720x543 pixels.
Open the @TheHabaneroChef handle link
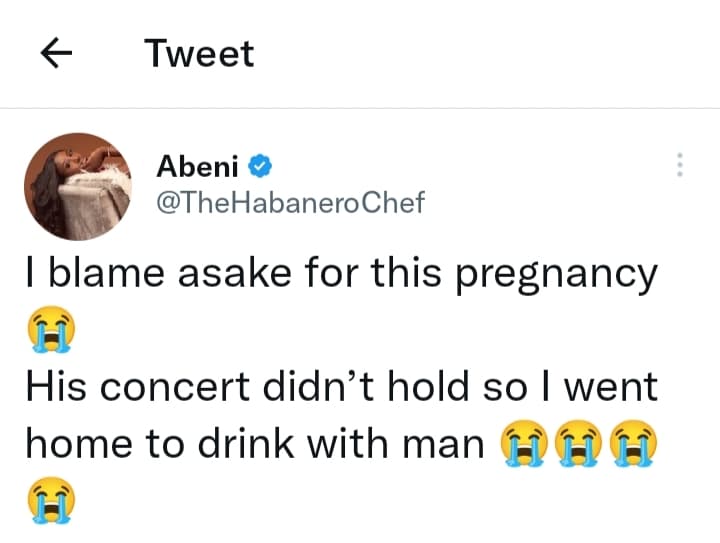coord(291,202)
